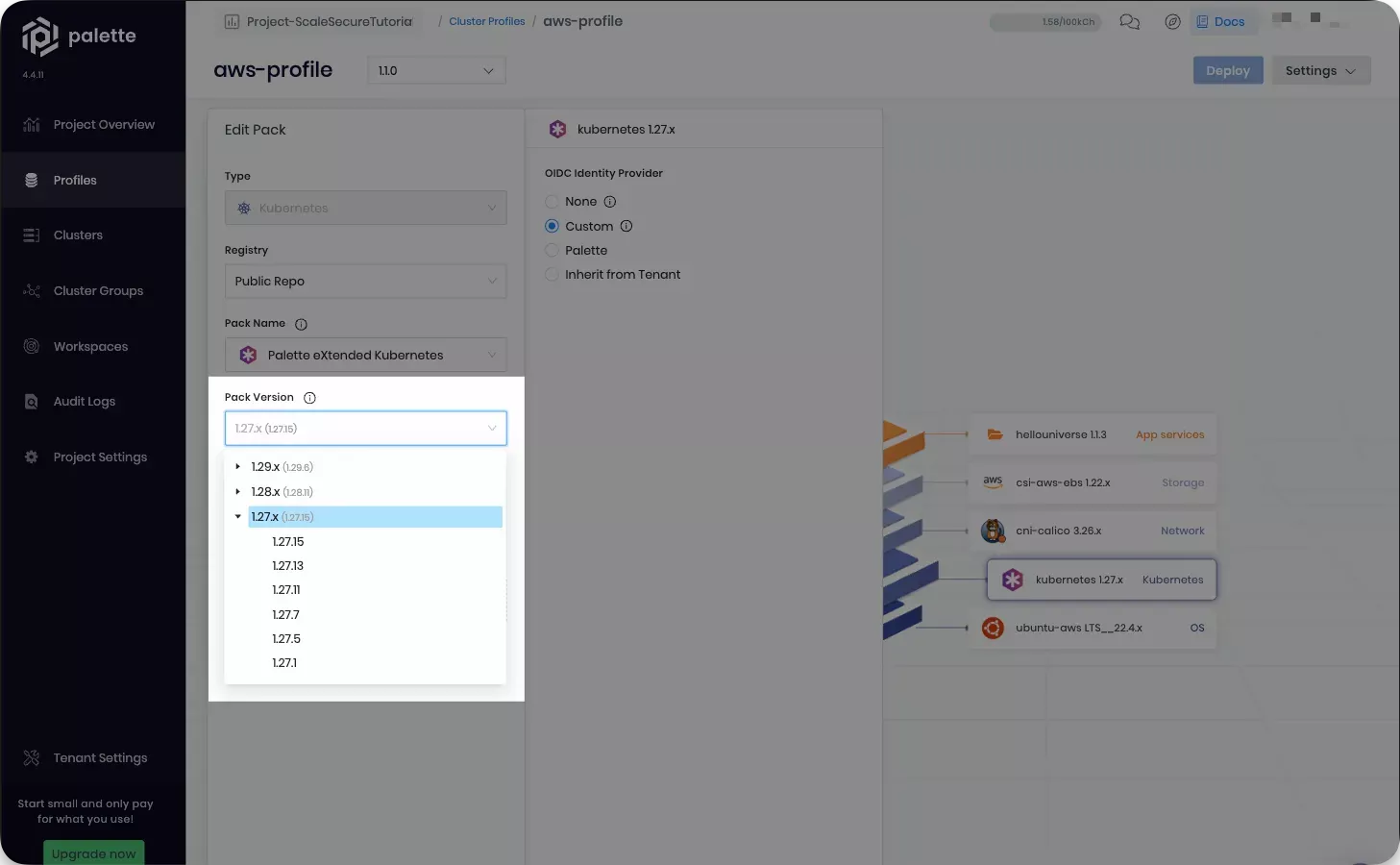Open Project Settings

click(92, 457)
